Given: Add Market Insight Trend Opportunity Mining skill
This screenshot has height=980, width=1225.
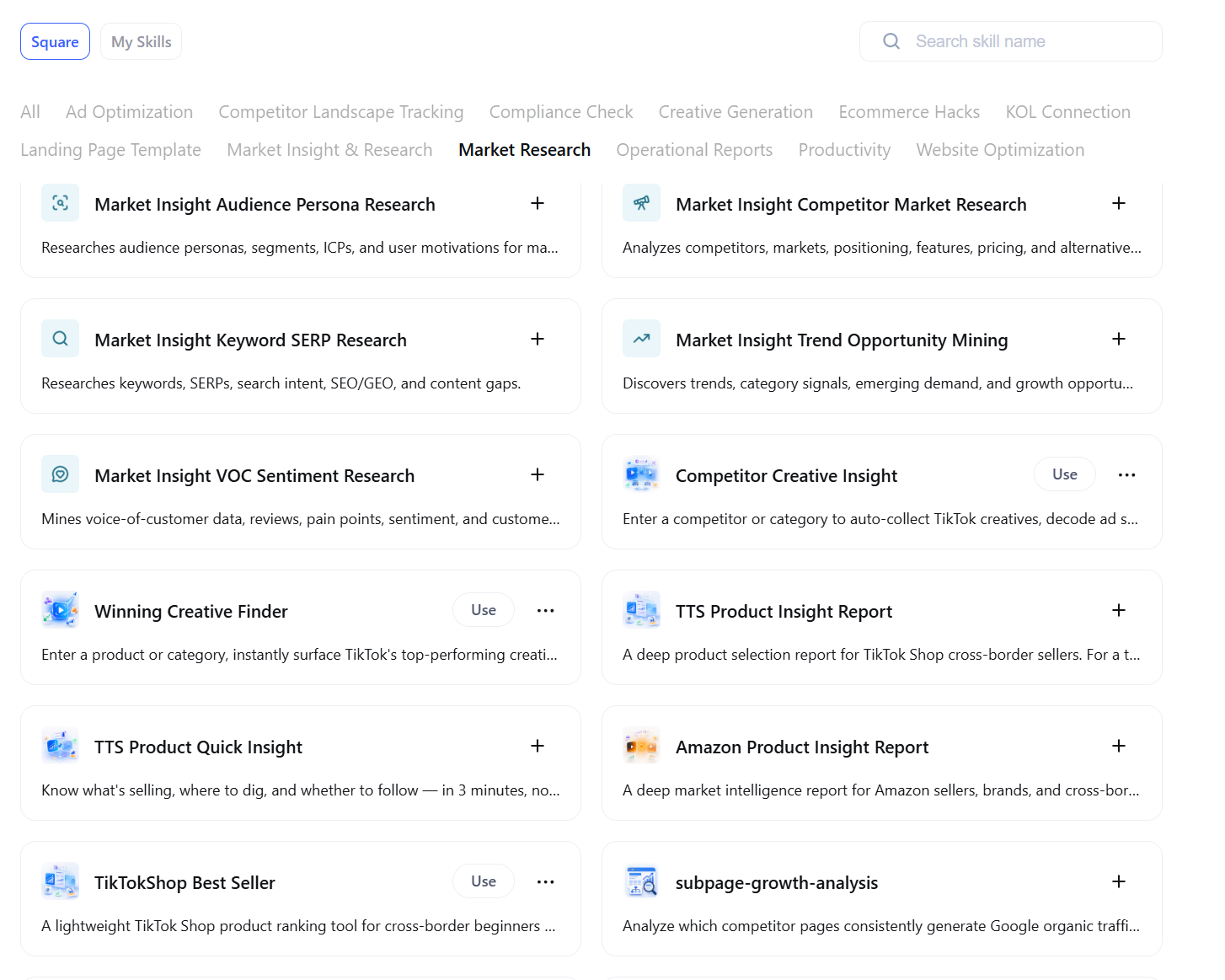Looking at the screenshot, I should click(1119, 339).
